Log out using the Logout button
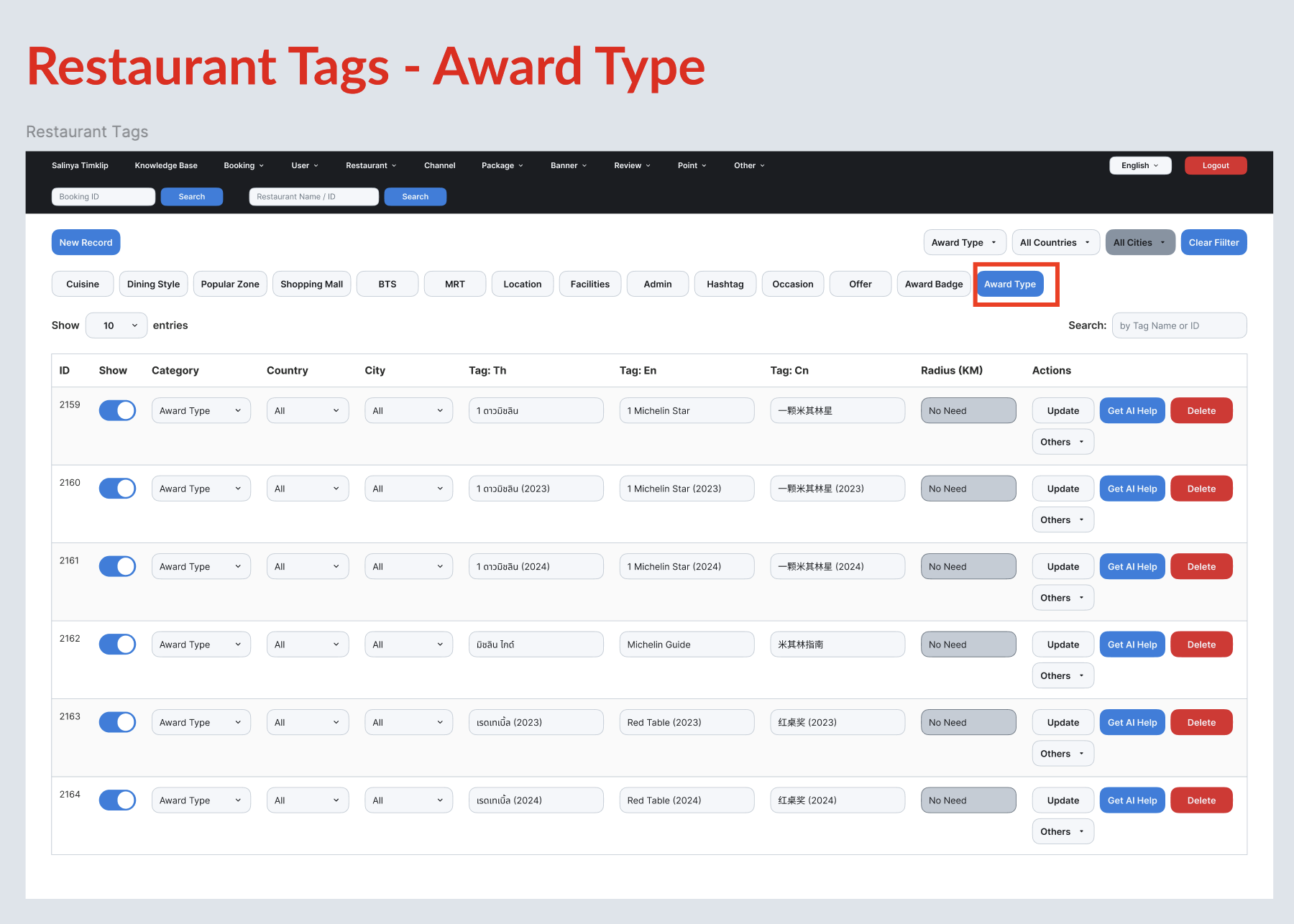The height and width of the screenshot is (924, 1294). click(x=1215, y=165)
